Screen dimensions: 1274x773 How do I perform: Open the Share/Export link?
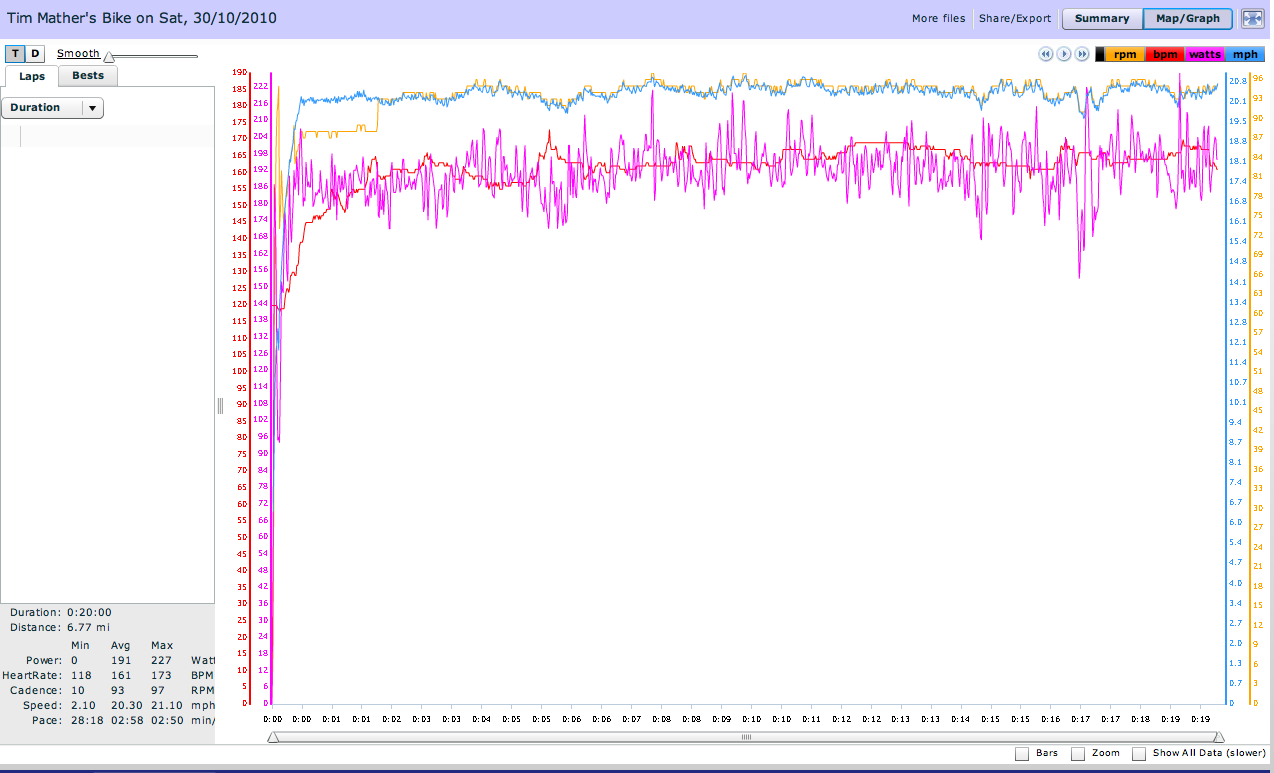pos(1015,18)
